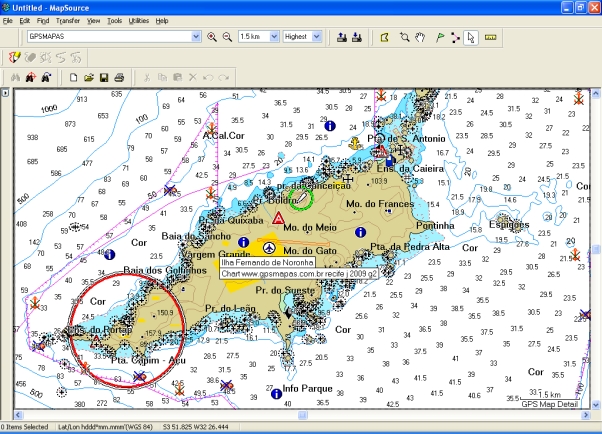602x434 pixels.
Task: Toggle the Zoom tool with magnifier
Action: tap(404, 37)
